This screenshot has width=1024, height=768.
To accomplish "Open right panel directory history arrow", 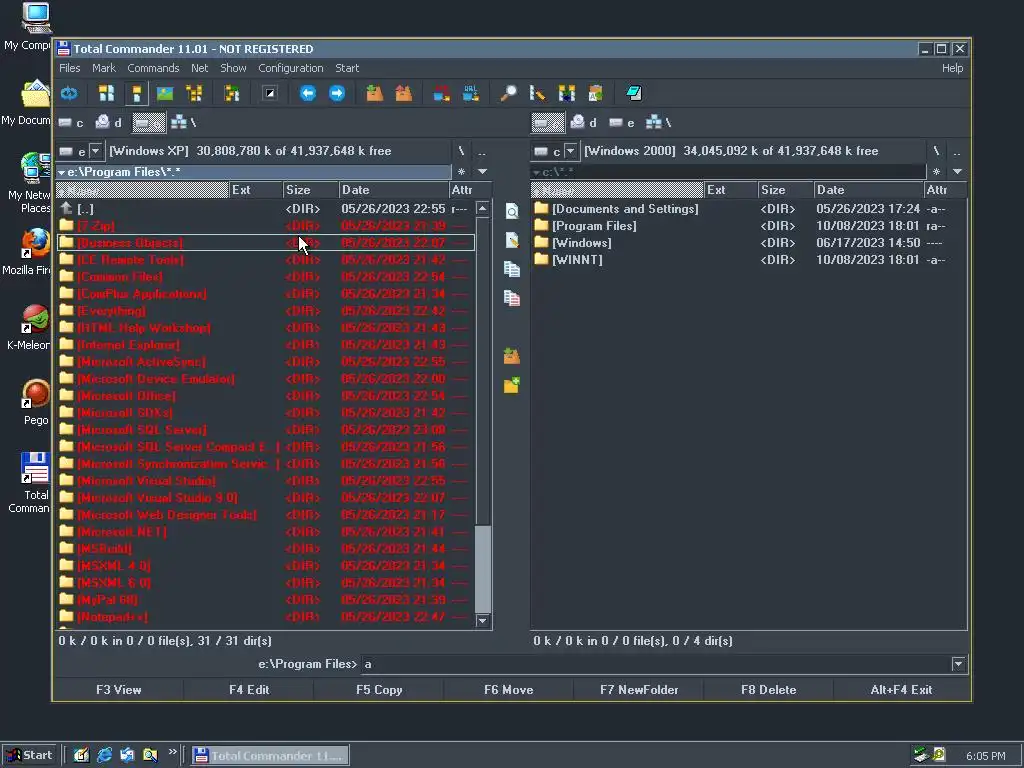I will (x=957, y=172).
